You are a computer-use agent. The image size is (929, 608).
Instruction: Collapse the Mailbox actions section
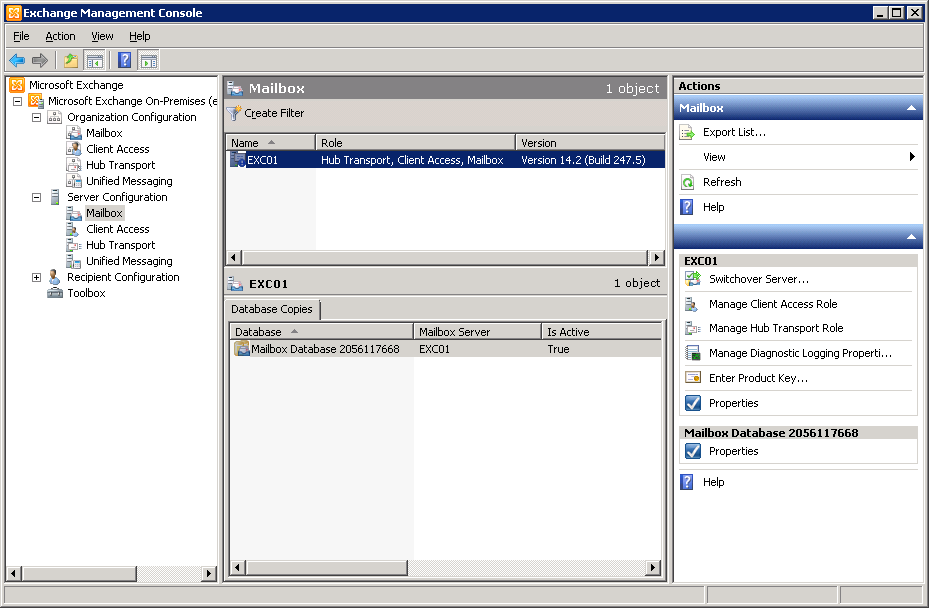tap(911, 108)
